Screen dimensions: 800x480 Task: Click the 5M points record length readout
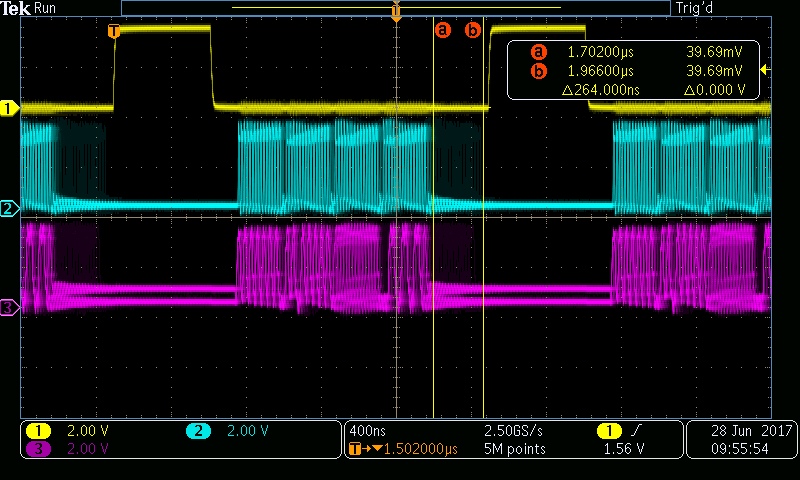(514, 449)
